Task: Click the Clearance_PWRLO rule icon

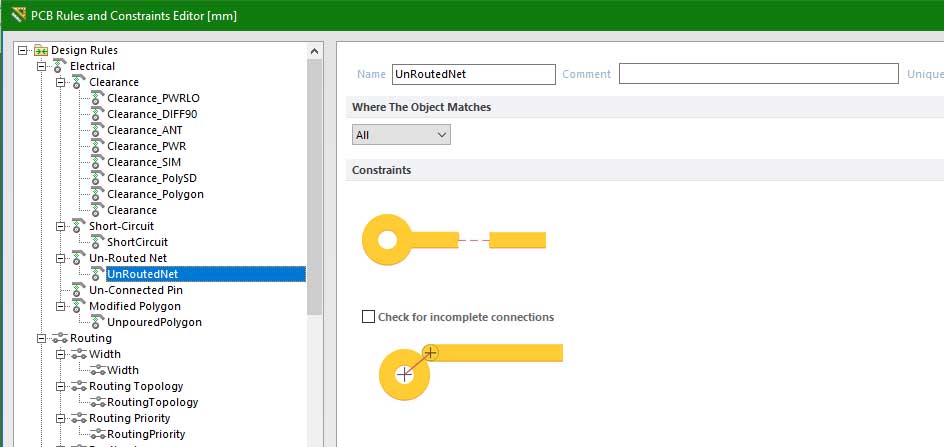Action: point(96,98)
